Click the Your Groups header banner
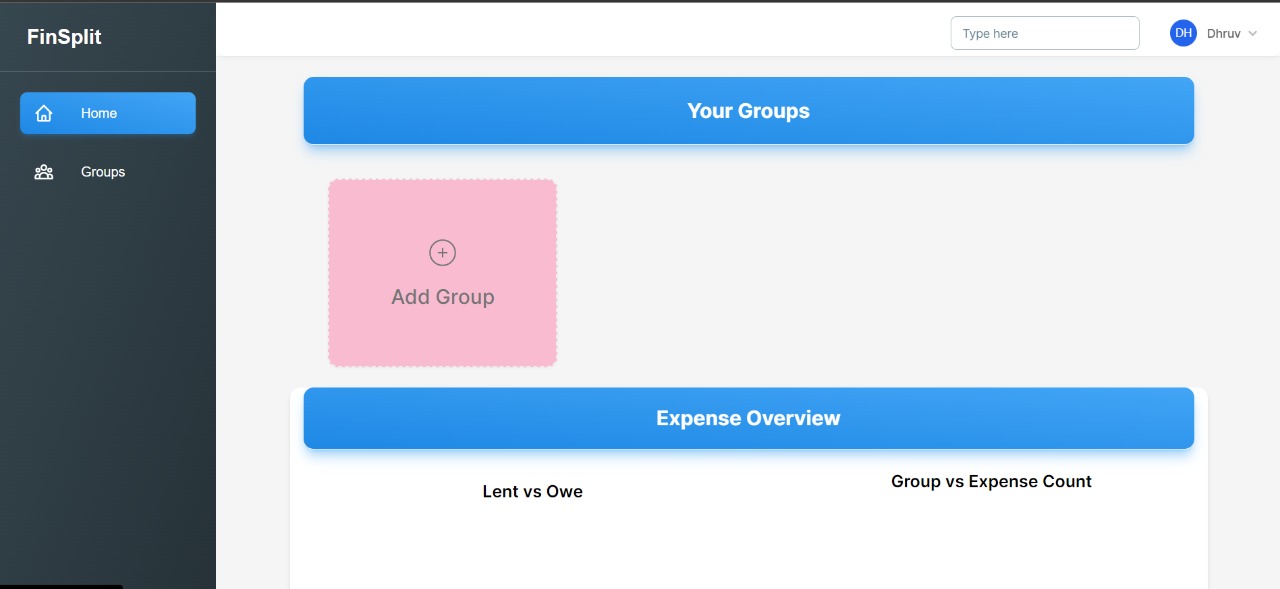The width and height of the screenshot is (1280, 589). [748, 110]
